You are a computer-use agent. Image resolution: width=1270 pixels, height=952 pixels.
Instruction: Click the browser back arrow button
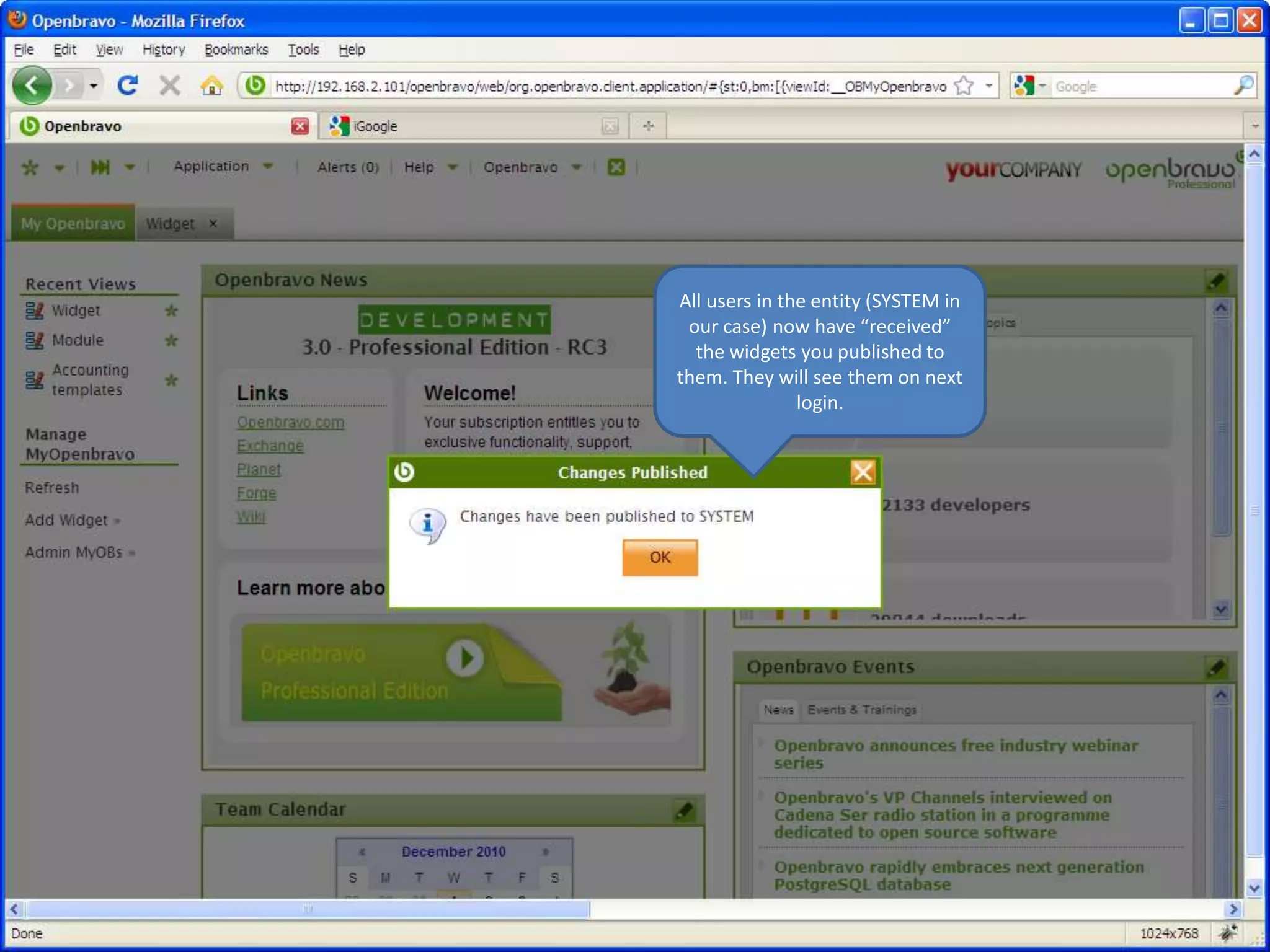32,86
